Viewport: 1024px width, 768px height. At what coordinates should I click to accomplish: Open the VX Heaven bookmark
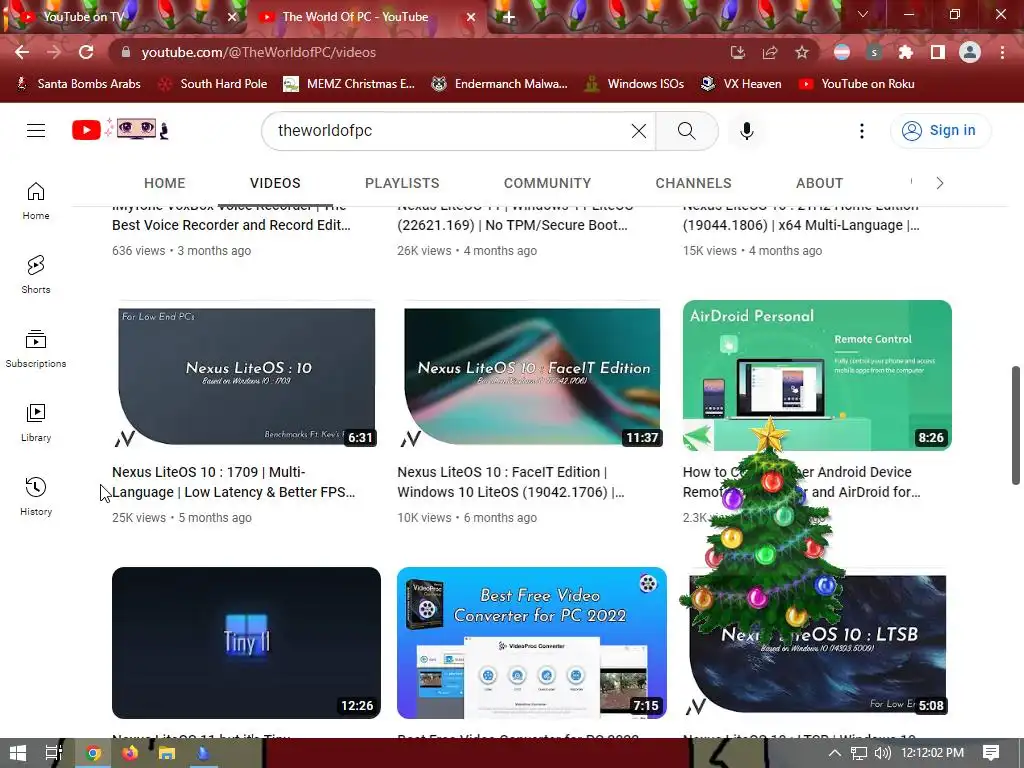click(741, 84)
